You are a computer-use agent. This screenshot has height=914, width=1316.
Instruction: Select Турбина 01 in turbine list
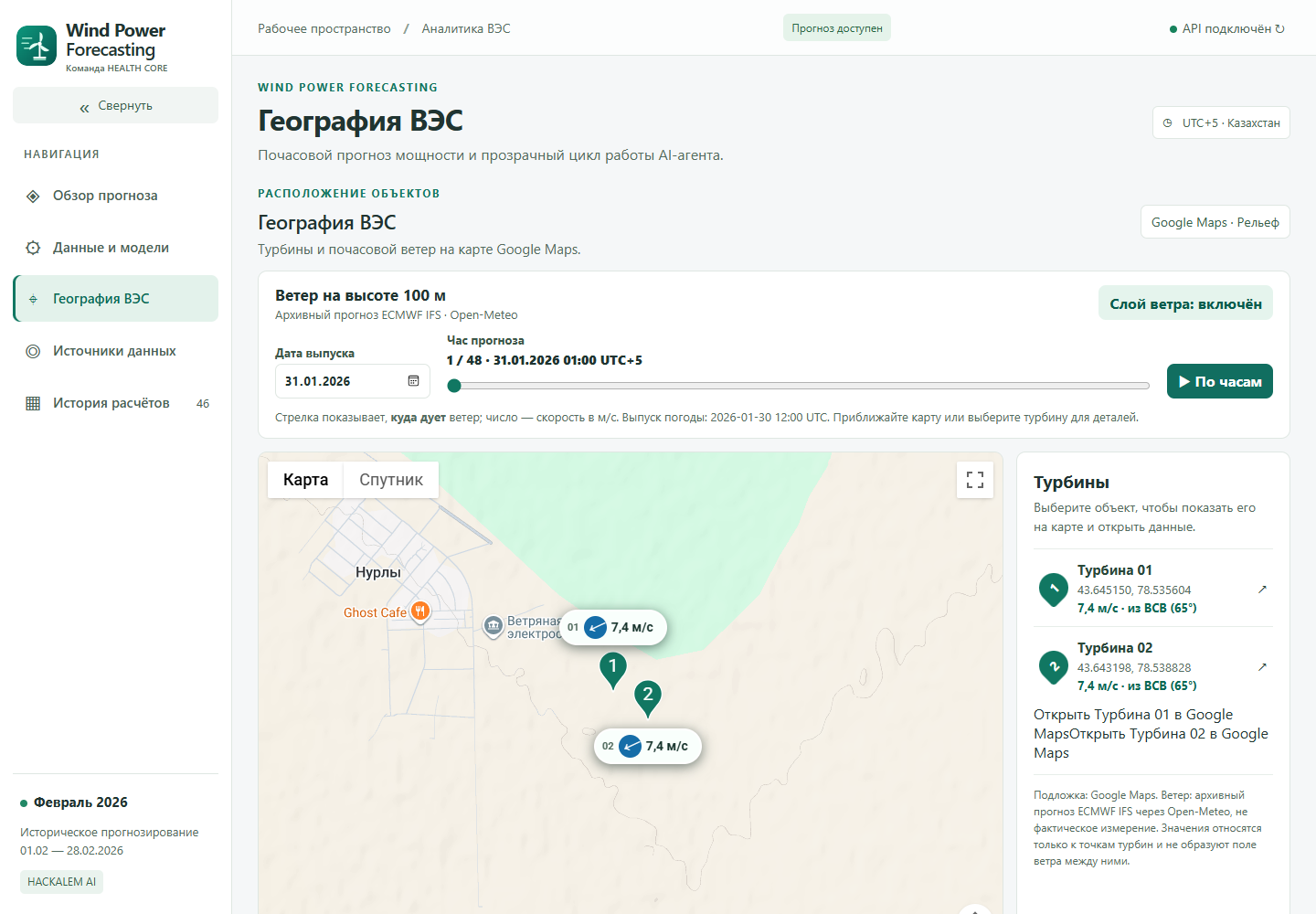click(1153, 588)
